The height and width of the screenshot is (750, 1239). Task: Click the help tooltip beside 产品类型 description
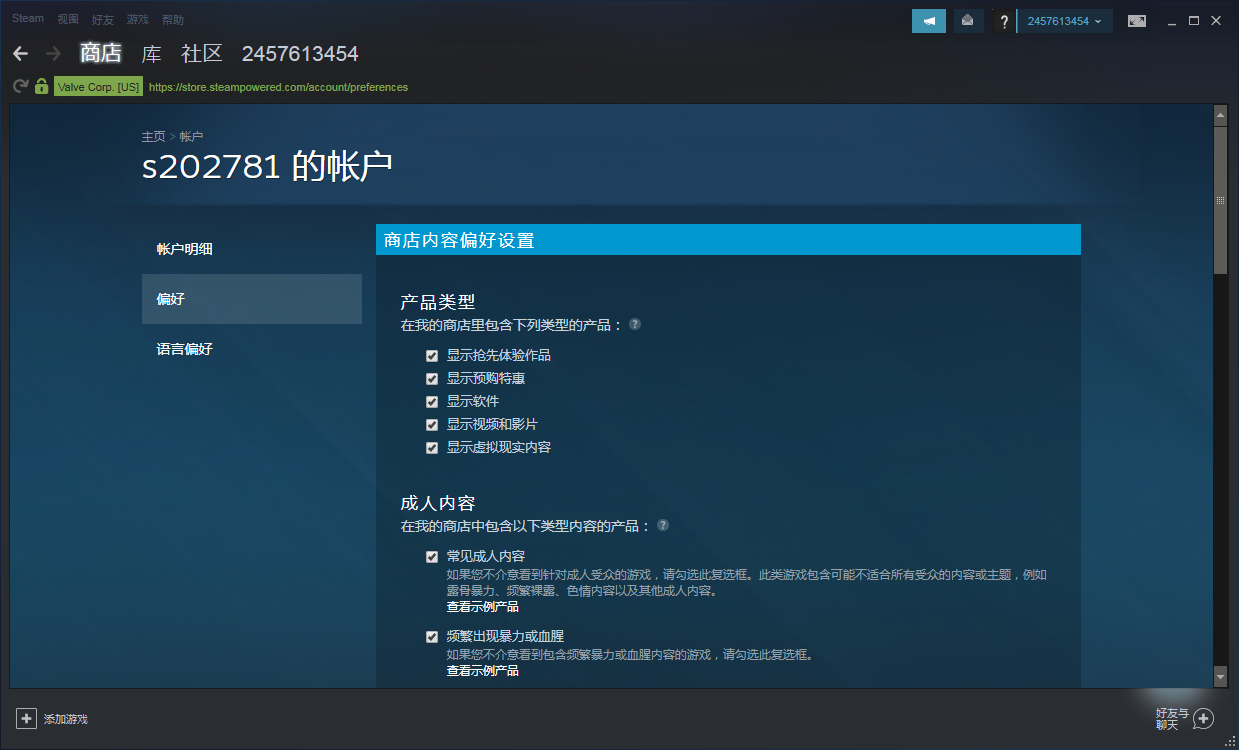[635, 325]
